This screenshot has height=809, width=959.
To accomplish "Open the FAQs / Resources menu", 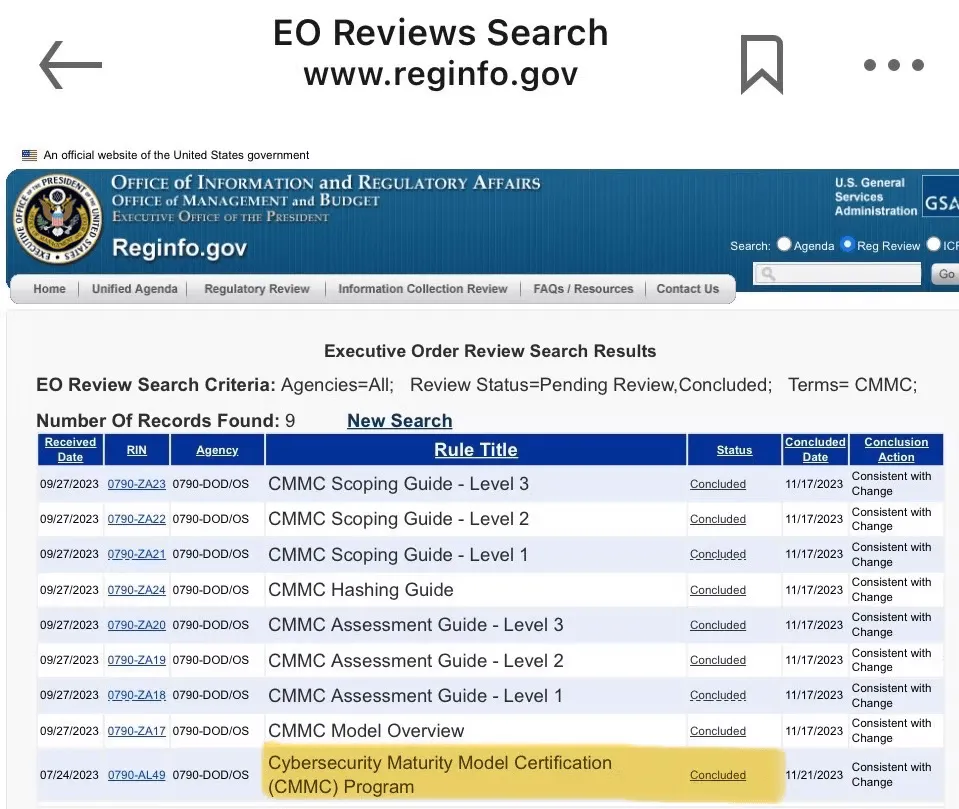I will (583, 289).
